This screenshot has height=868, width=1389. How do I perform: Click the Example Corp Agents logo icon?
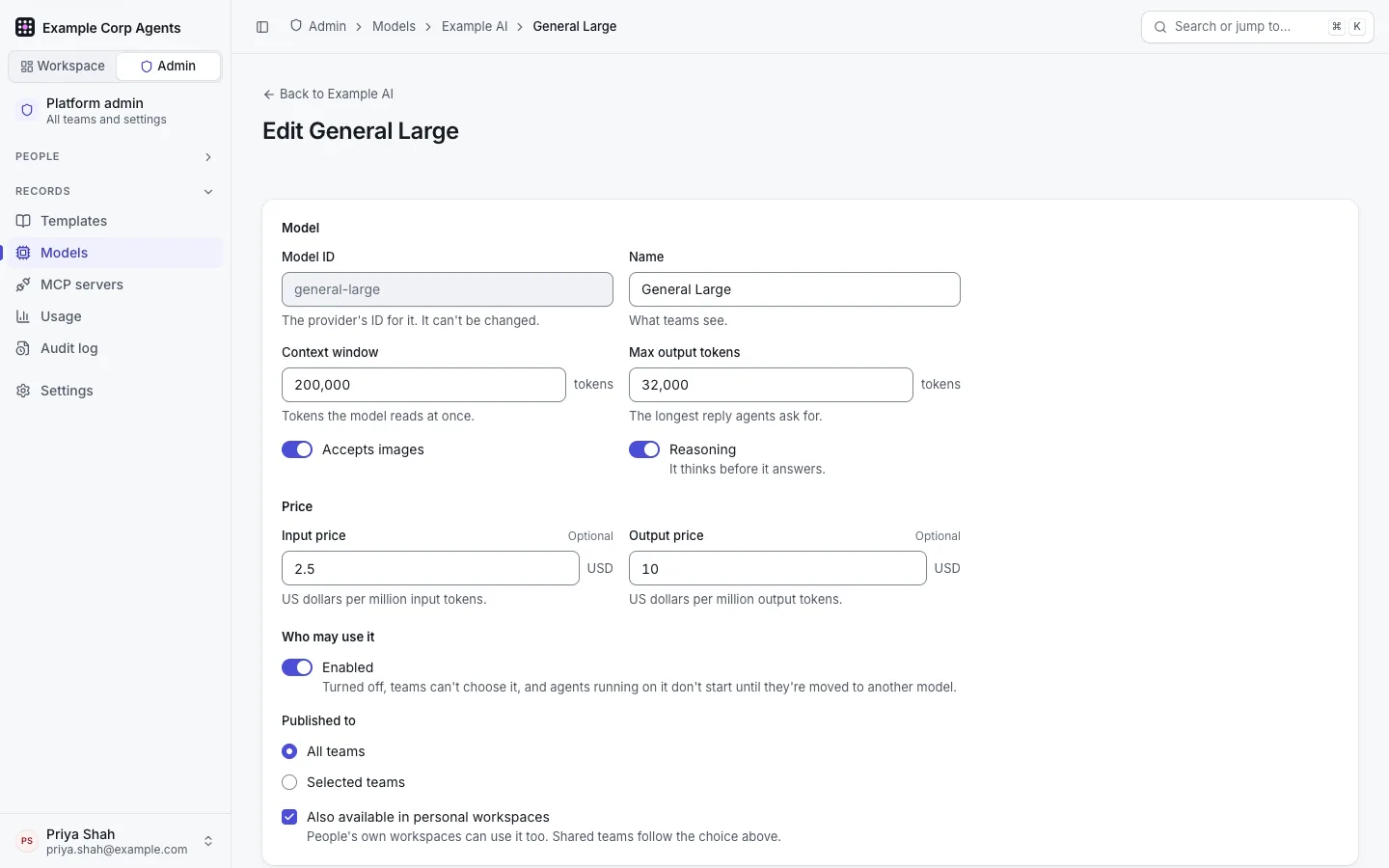click(x=25, y=27)
